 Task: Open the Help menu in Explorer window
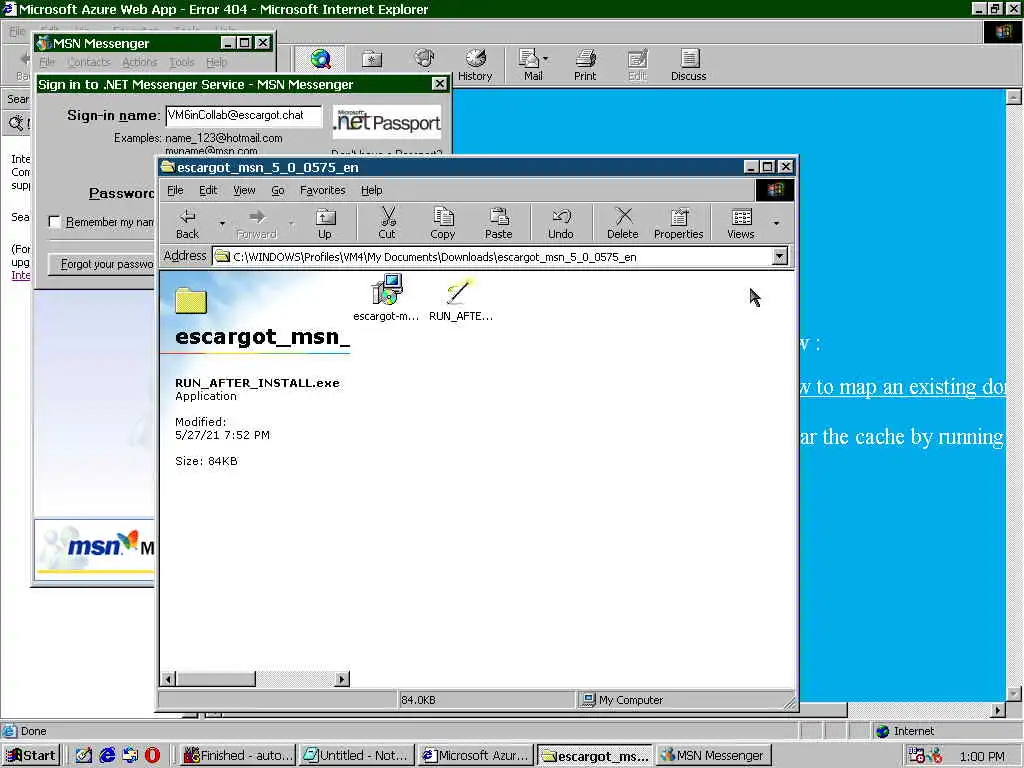click(x=372, y=190)
